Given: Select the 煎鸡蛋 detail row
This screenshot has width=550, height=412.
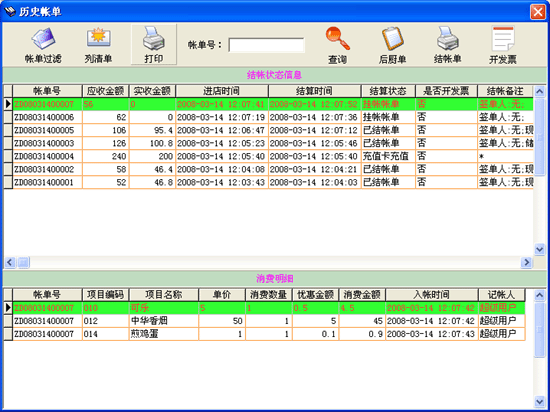Looking at the screenshot, I should (x=264, y=334).
